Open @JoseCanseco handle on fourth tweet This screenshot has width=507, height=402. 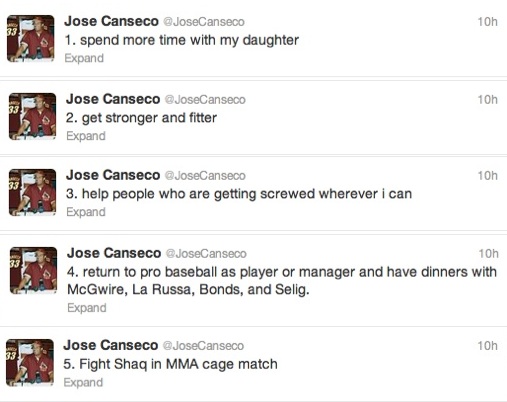(x=206, y=254)
